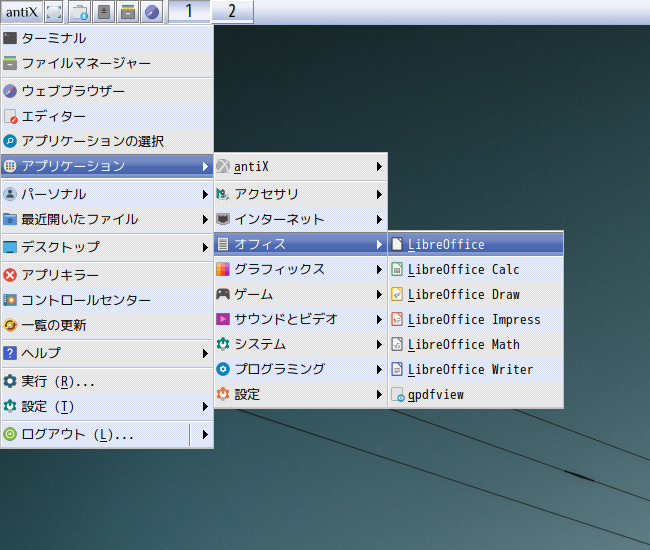
Task: Click the show desktop icon in taskbar
Action: point(54,12)
